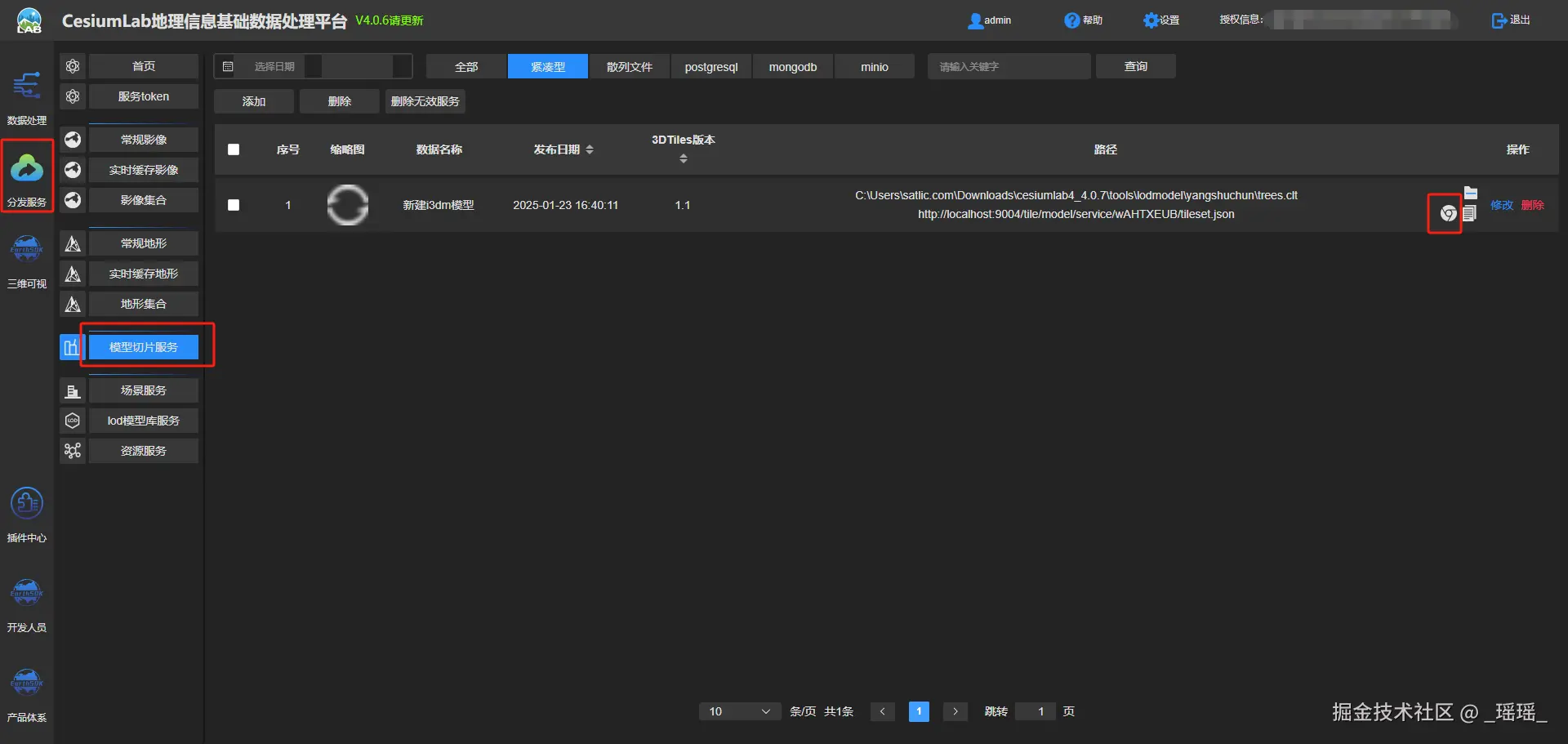Log out with 退出
Viewport: 1568px width, 744px height.
(1511, 20)
